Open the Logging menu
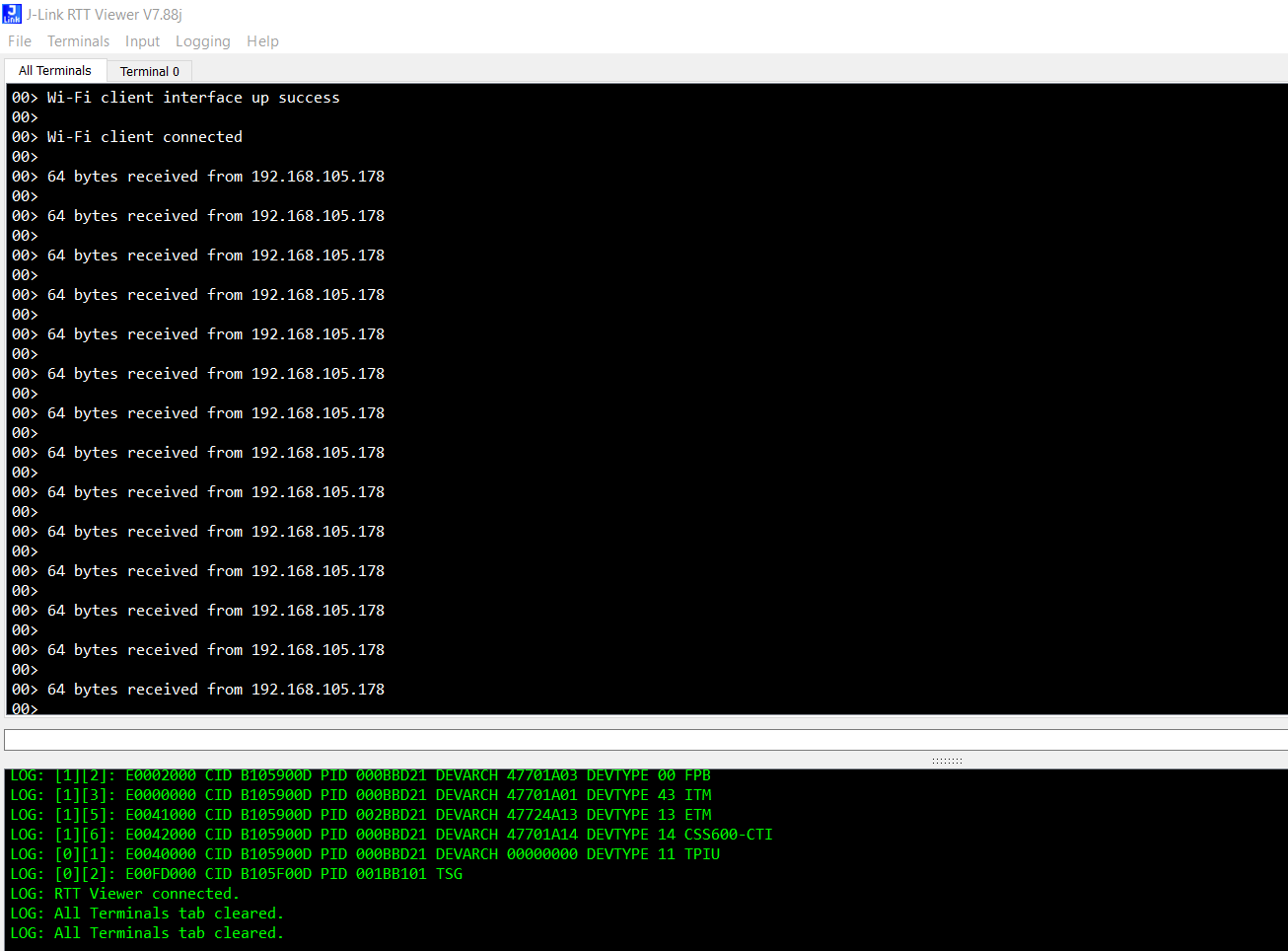1288x951 pixels. [x=202, y=41]
